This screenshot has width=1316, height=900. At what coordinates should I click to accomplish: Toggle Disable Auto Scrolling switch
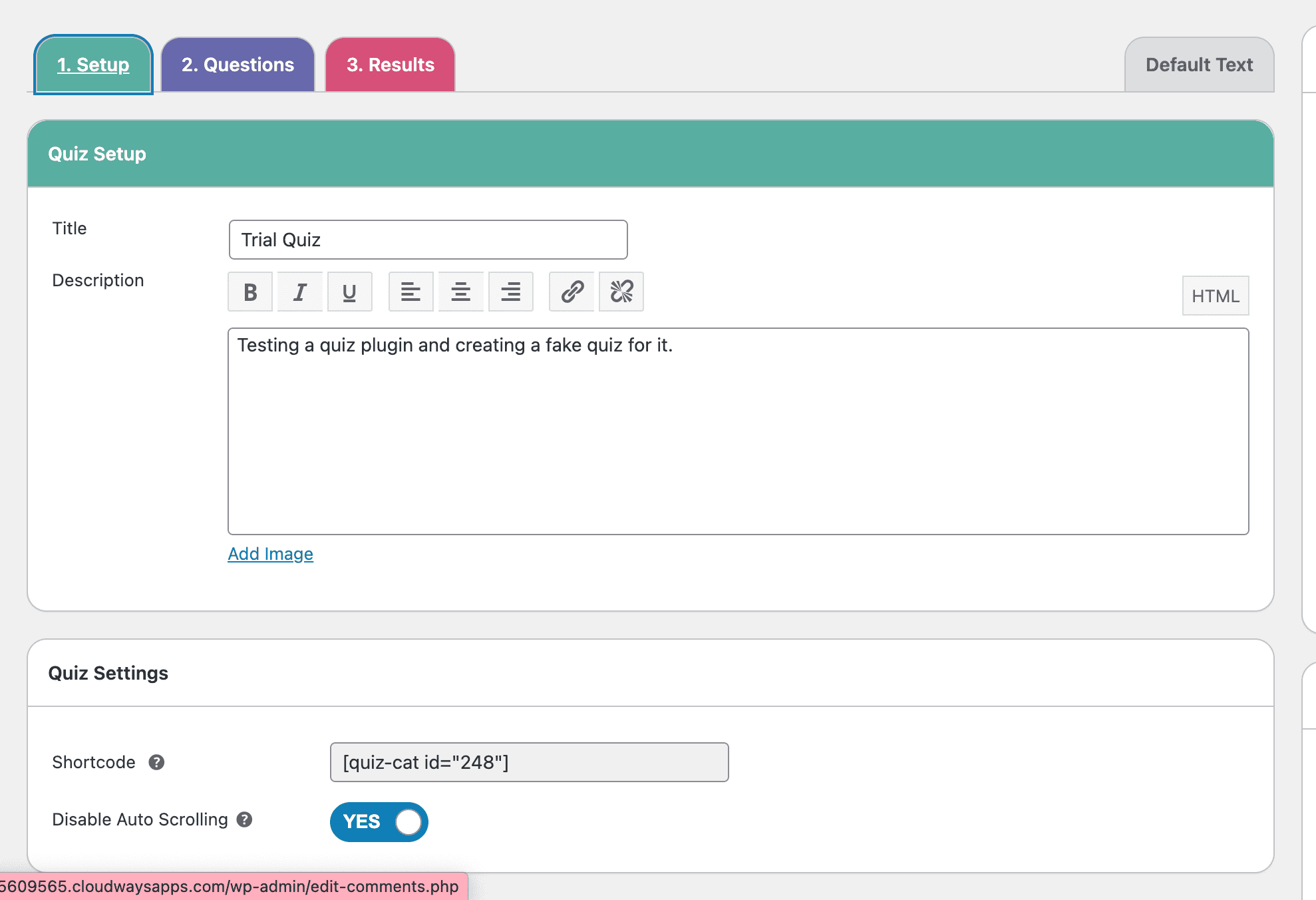(x=379, y=822)
